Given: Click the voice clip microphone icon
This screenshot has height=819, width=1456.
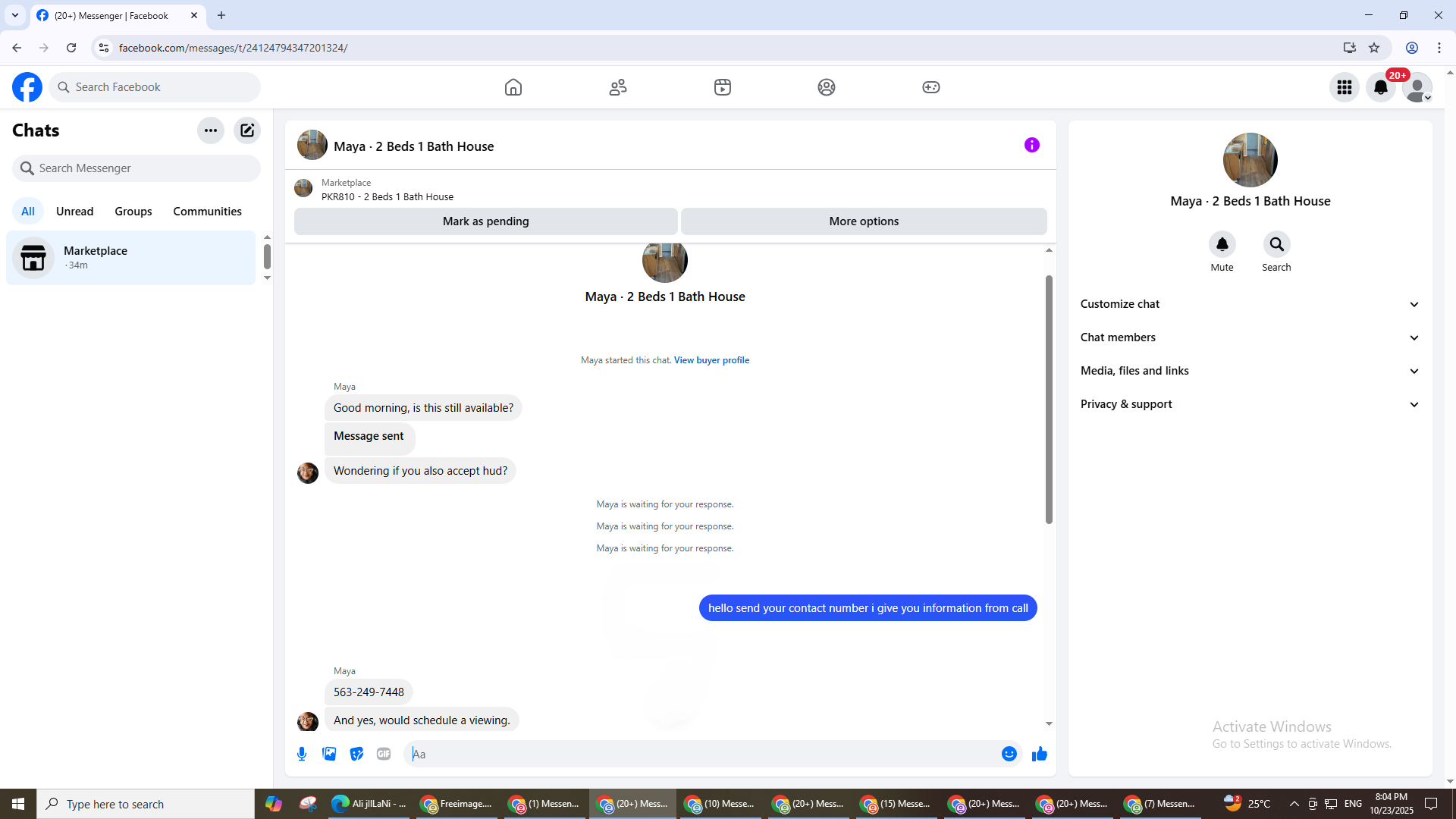Looking at the screenshot, I should point(302,754).
